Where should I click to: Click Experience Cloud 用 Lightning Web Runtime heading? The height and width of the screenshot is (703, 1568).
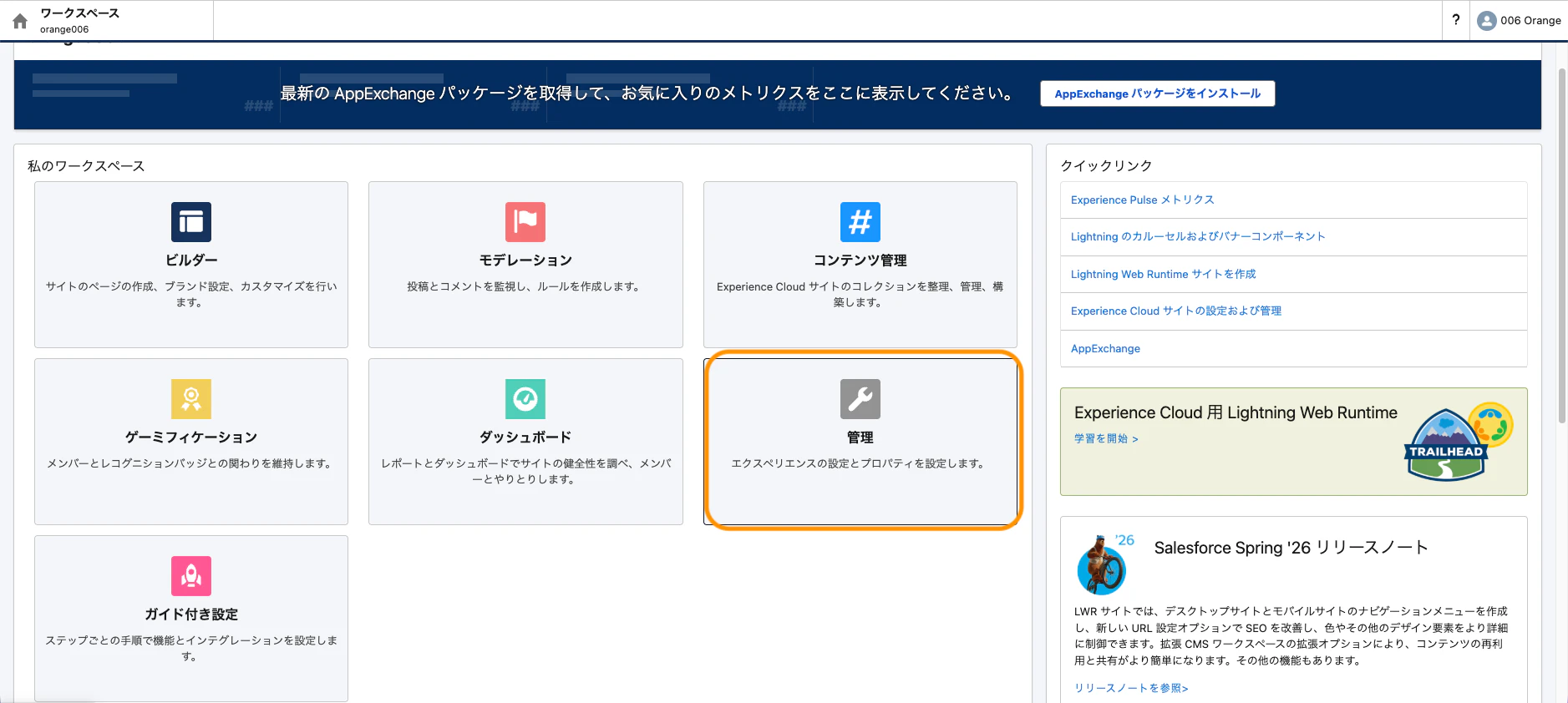[x=1236, y=412]
